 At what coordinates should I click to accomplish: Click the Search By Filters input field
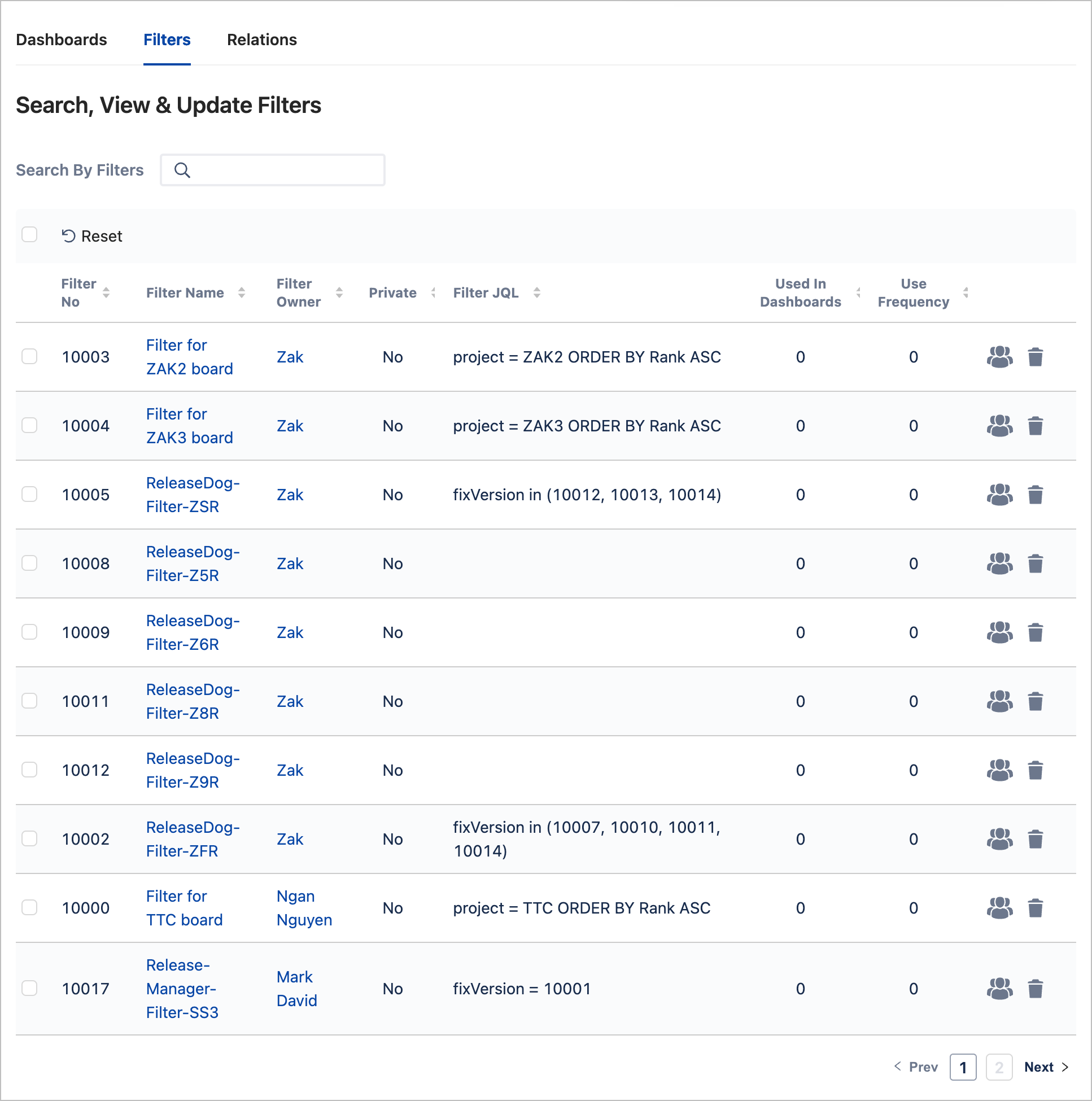272,170
